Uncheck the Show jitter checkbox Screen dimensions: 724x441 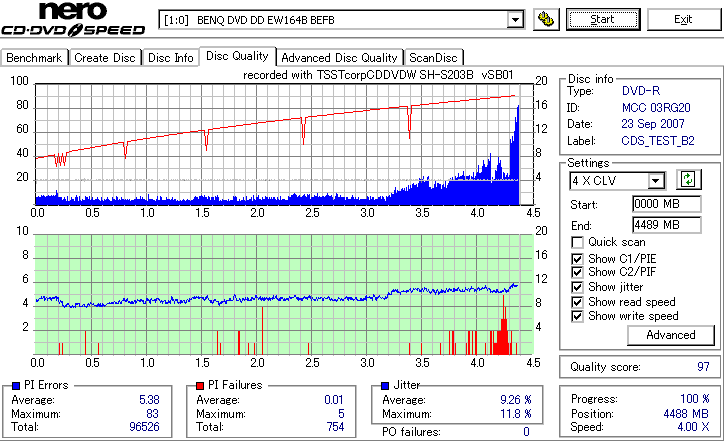coord(577,287)
